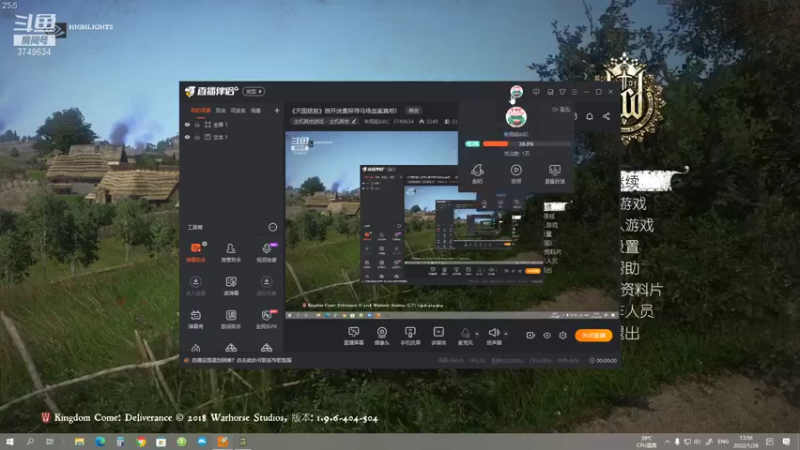Add 直播屏幕 screen capture source
The height and width of the screenshot is (450, 800).
pyautogui.click(x=354, y=336)
